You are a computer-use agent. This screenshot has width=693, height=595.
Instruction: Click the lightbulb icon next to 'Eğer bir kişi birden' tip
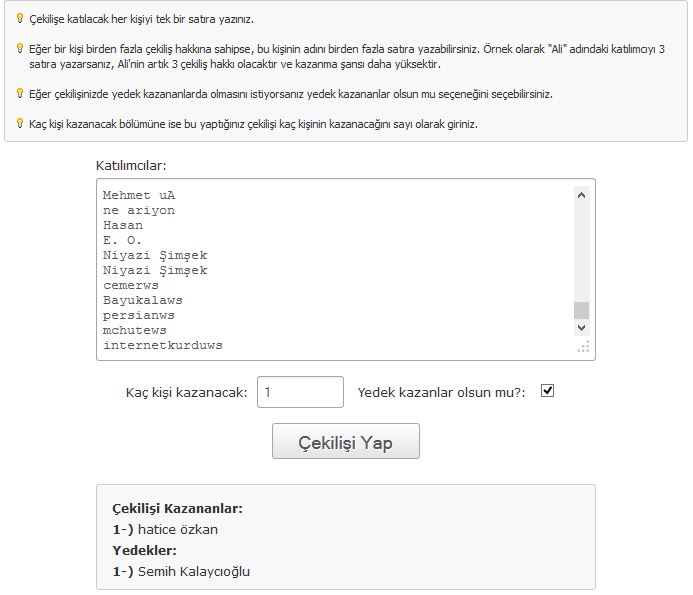click(x=19, y=48)
